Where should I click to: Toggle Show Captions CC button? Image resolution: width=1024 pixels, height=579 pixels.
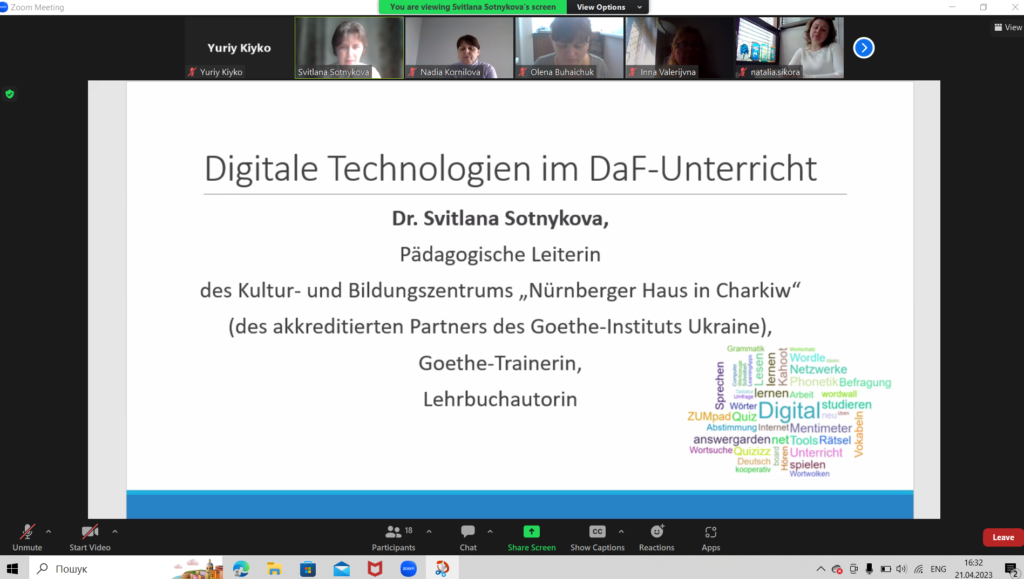click(597, 537)
